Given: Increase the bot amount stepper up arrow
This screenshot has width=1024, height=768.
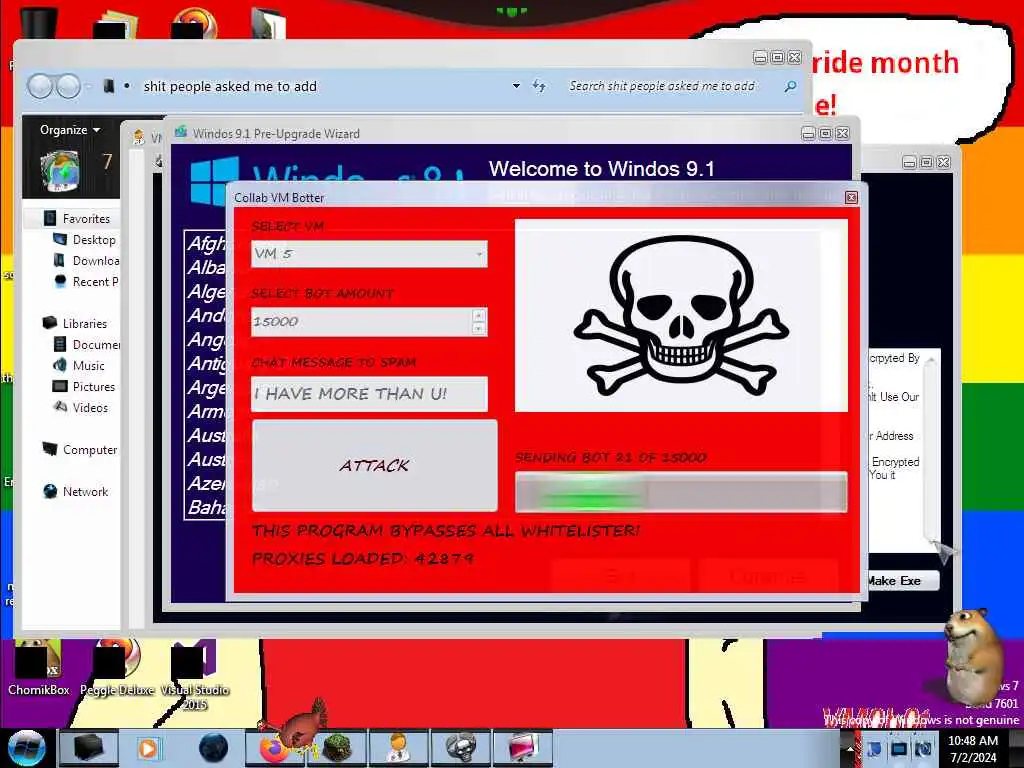Looking at the screenshot, I should click(479, 315).
